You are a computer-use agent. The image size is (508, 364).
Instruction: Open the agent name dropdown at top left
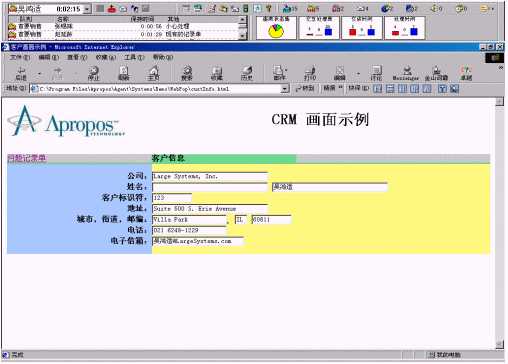pyautogui.click(x=87, y=9)
